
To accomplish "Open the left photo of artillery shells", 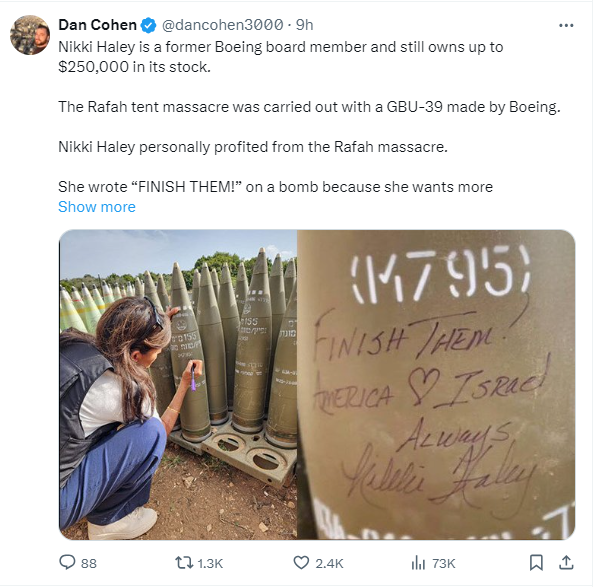I will [178, 384].
